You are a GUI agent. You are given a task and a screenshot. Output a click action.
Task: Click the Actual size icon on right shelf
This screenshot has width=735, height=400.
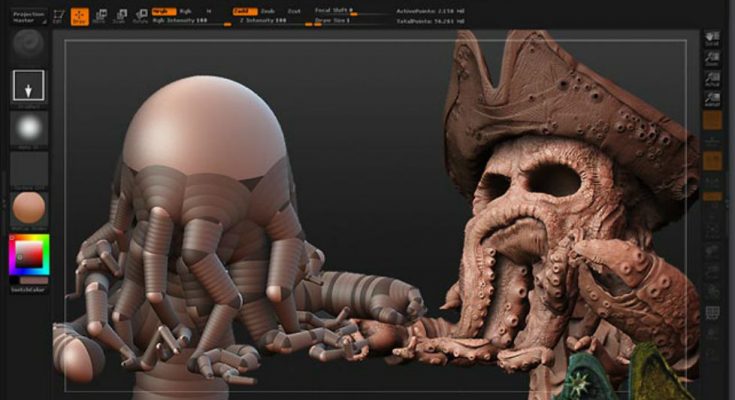click(712, 79)
